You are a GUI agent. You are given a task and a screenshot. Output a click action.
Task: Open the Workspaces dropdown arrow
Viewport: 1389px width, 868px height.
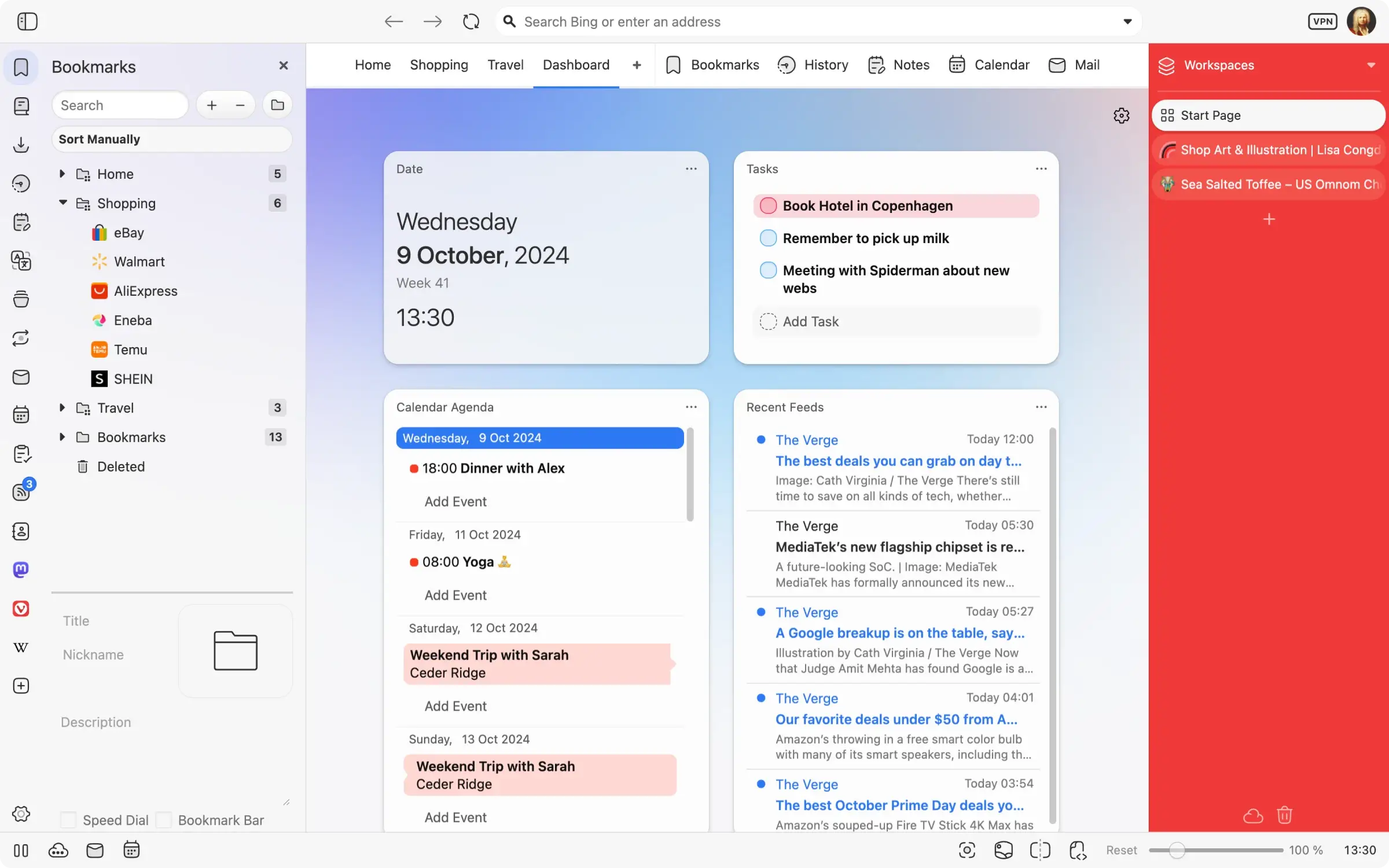(x=1370, y=65)
